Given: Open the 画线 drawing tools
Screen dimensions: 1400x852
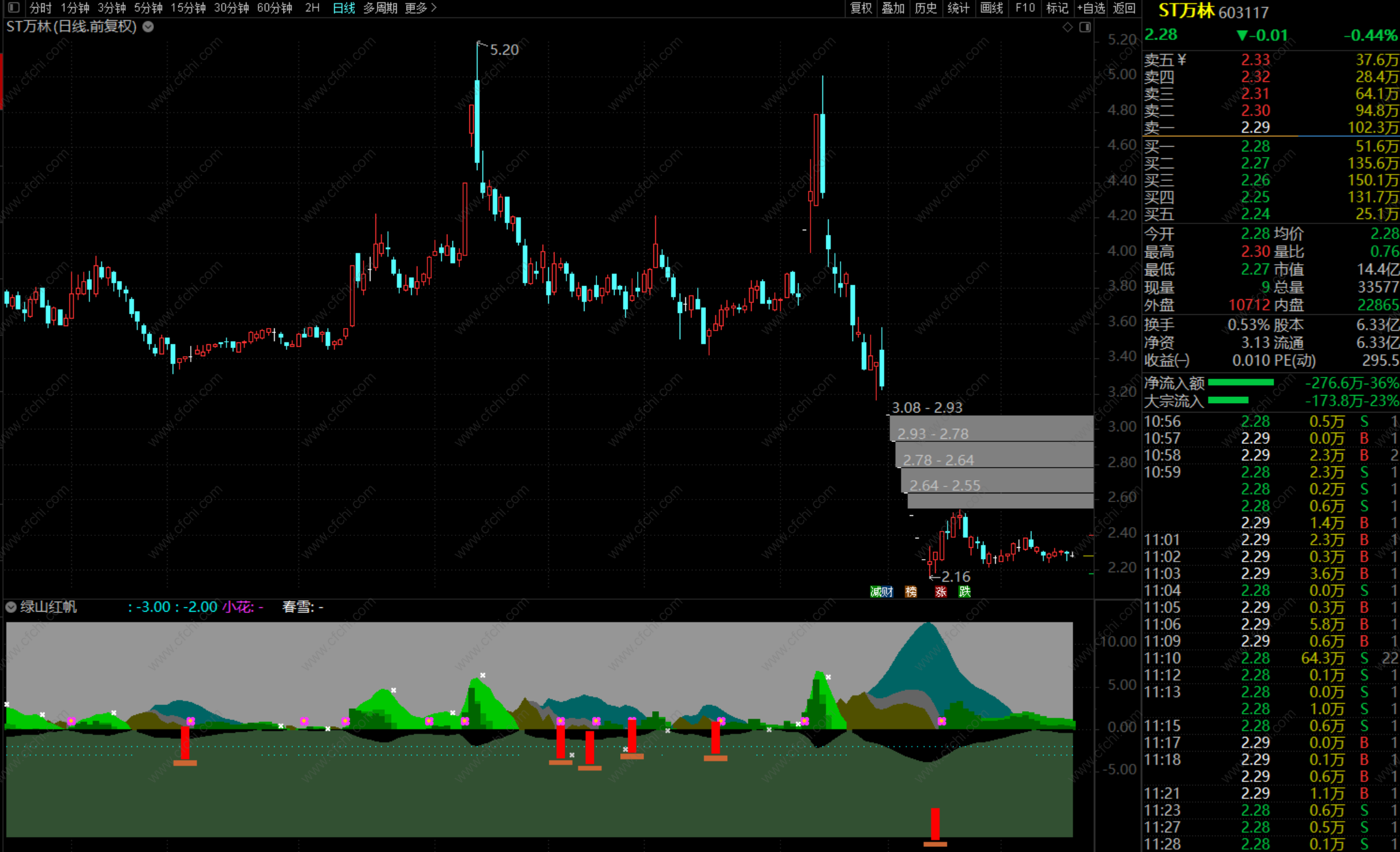Looking at the screenshot, I should click(991, 8).
